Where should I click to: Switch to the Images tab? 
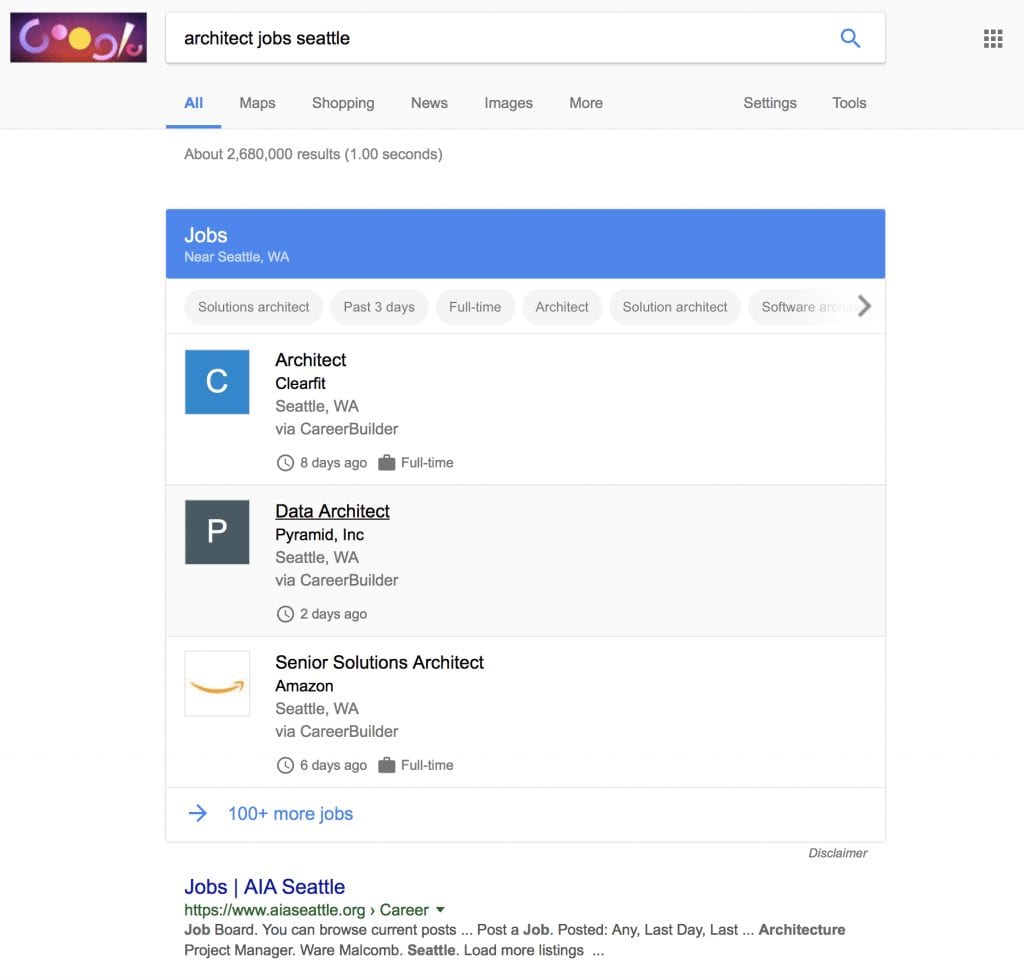[508, 103]
